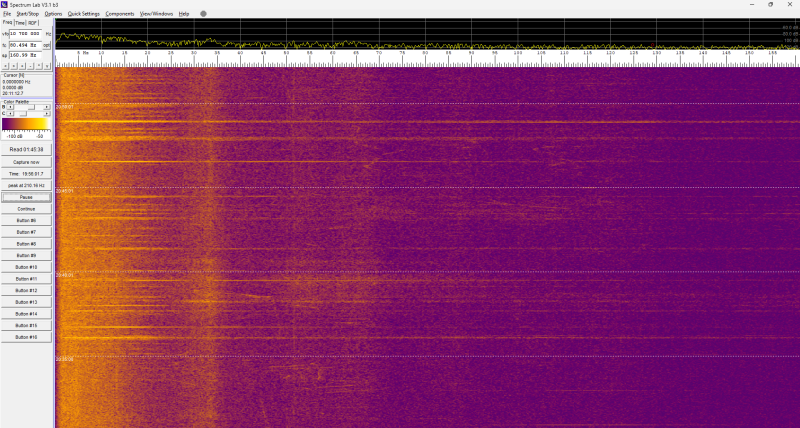Screen dimensions: 800x428
Task: Click the peak at 210.16 Hz button
Action: coord(26,186)
